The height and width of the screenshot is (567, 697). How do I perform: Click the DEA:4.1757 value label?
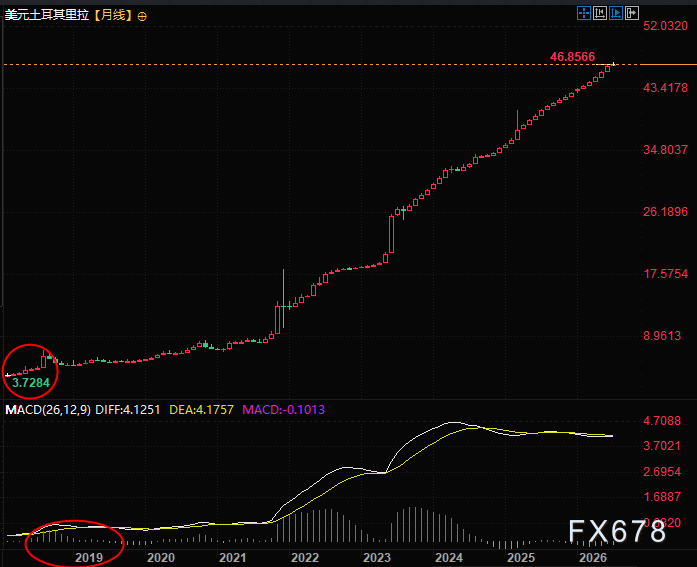[x=201, y=410]
